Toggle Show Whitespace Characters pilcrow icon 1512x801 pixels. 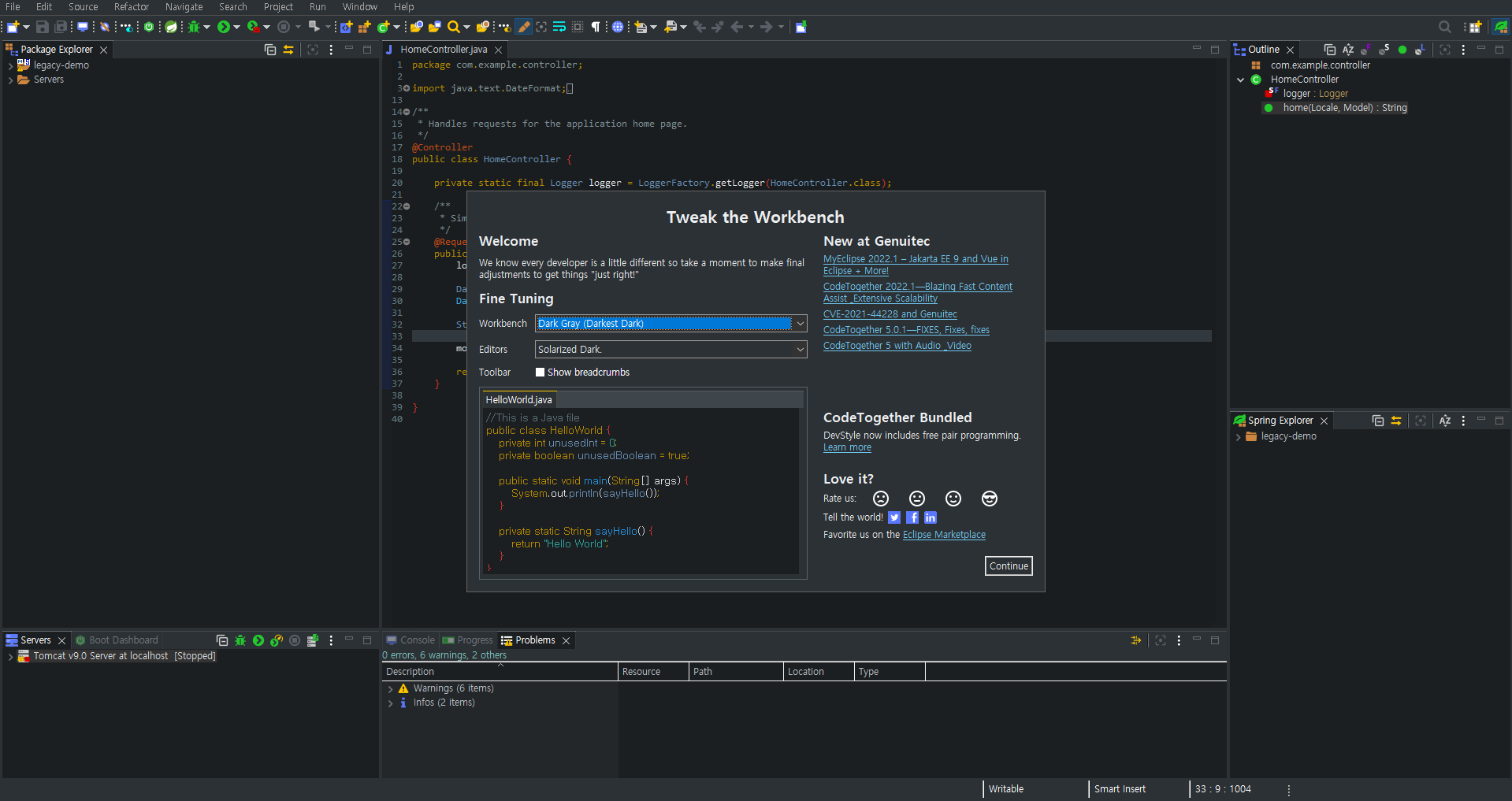596,27
